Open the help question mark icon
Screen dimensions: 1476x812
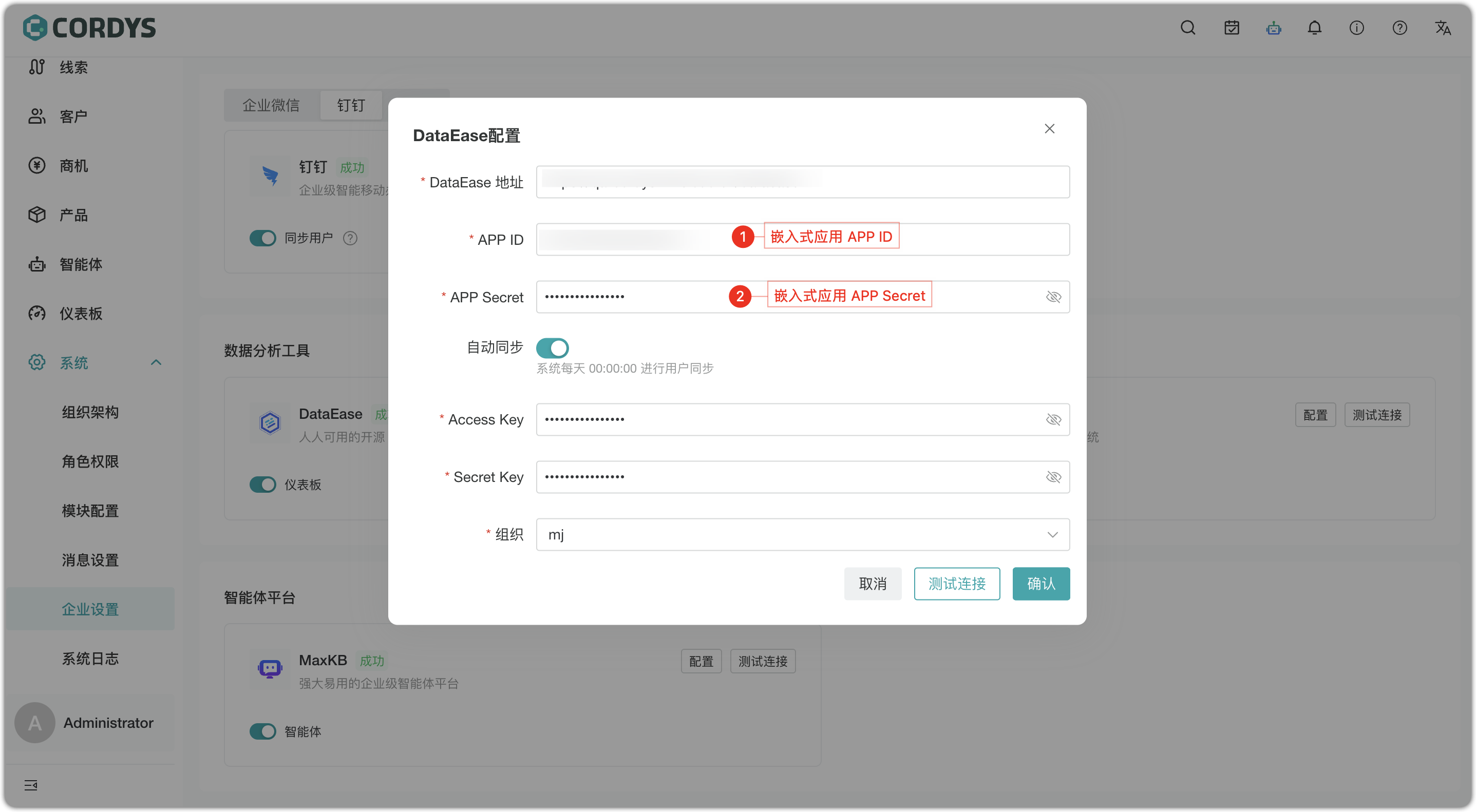tap(1399, 28)
